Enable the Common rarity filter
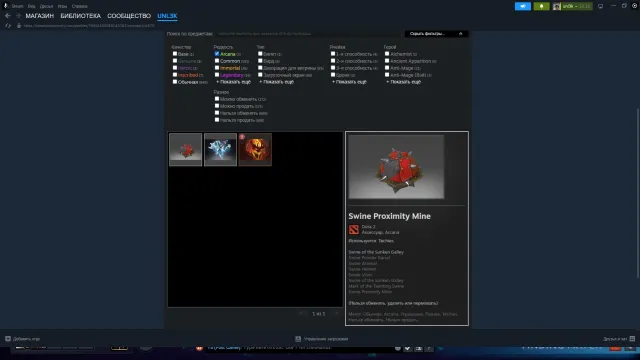The image size is (640, 360). pyautogui.click(x=217, y=61)
